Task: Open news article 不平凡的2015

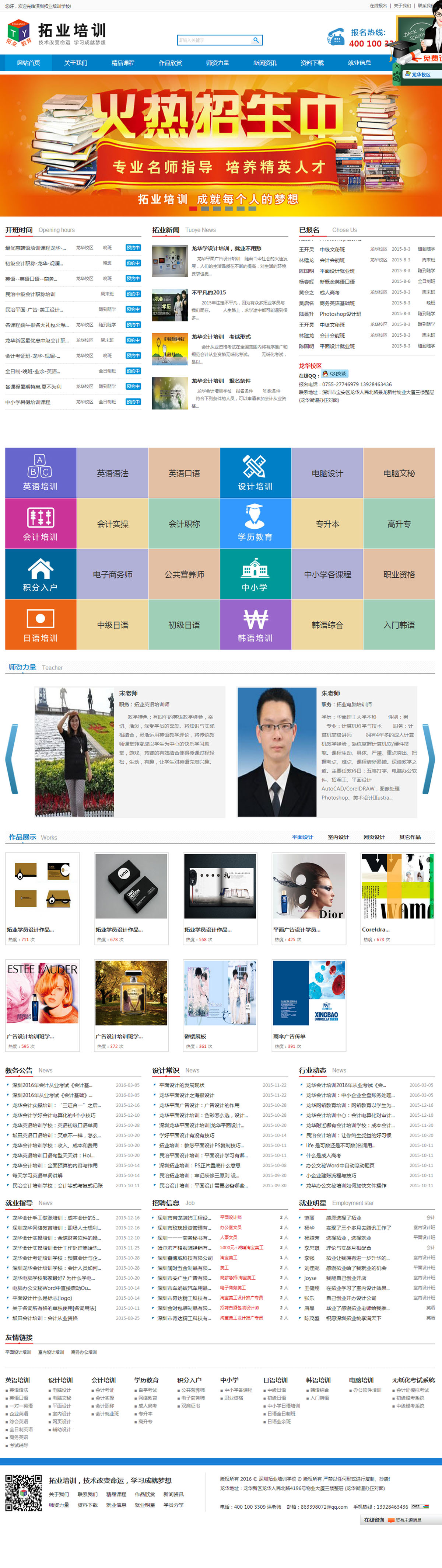Action: click(x=208, y=292)
